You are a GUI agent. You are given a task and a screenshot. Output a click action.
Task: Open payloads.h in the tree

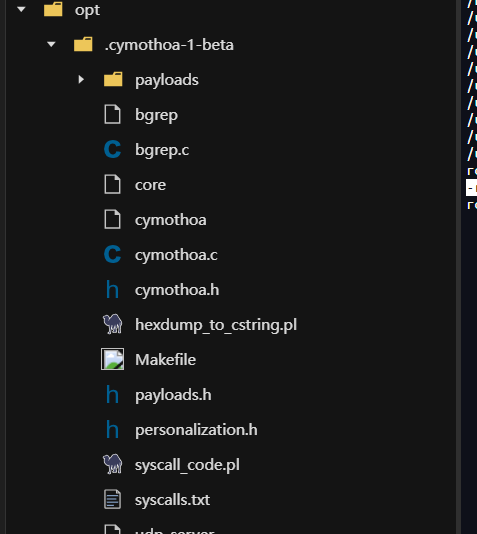coord(173,395)
